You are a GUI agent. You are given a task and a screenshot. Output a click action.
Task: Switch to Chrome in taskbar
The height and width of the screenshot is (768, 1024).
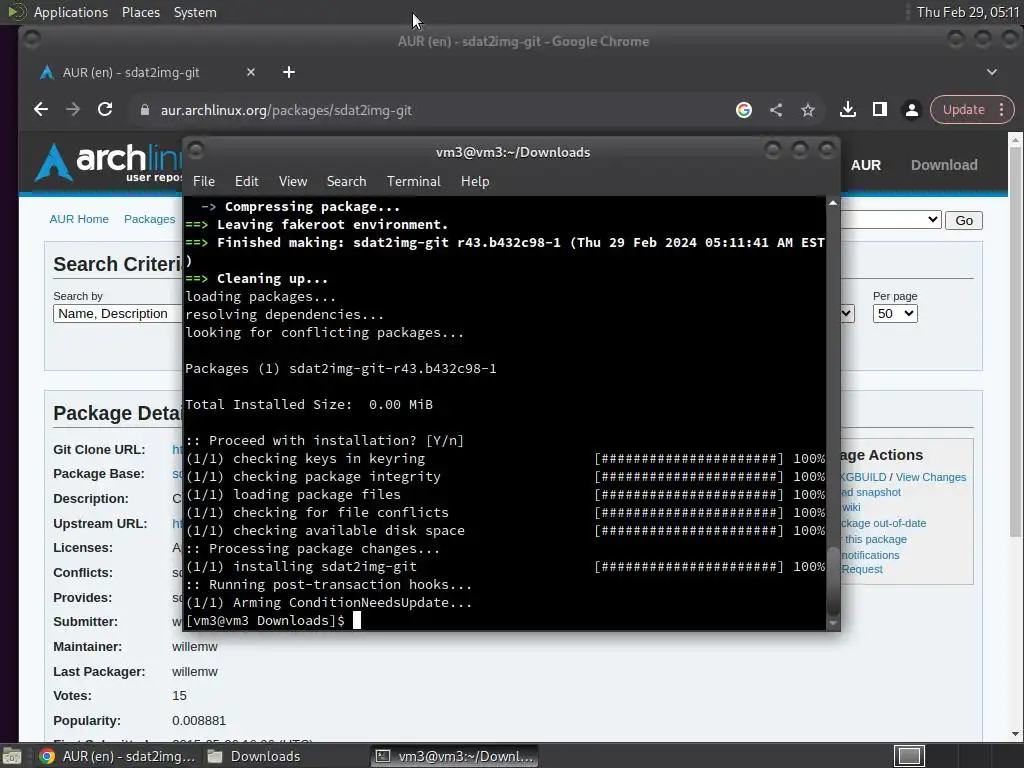117,756
